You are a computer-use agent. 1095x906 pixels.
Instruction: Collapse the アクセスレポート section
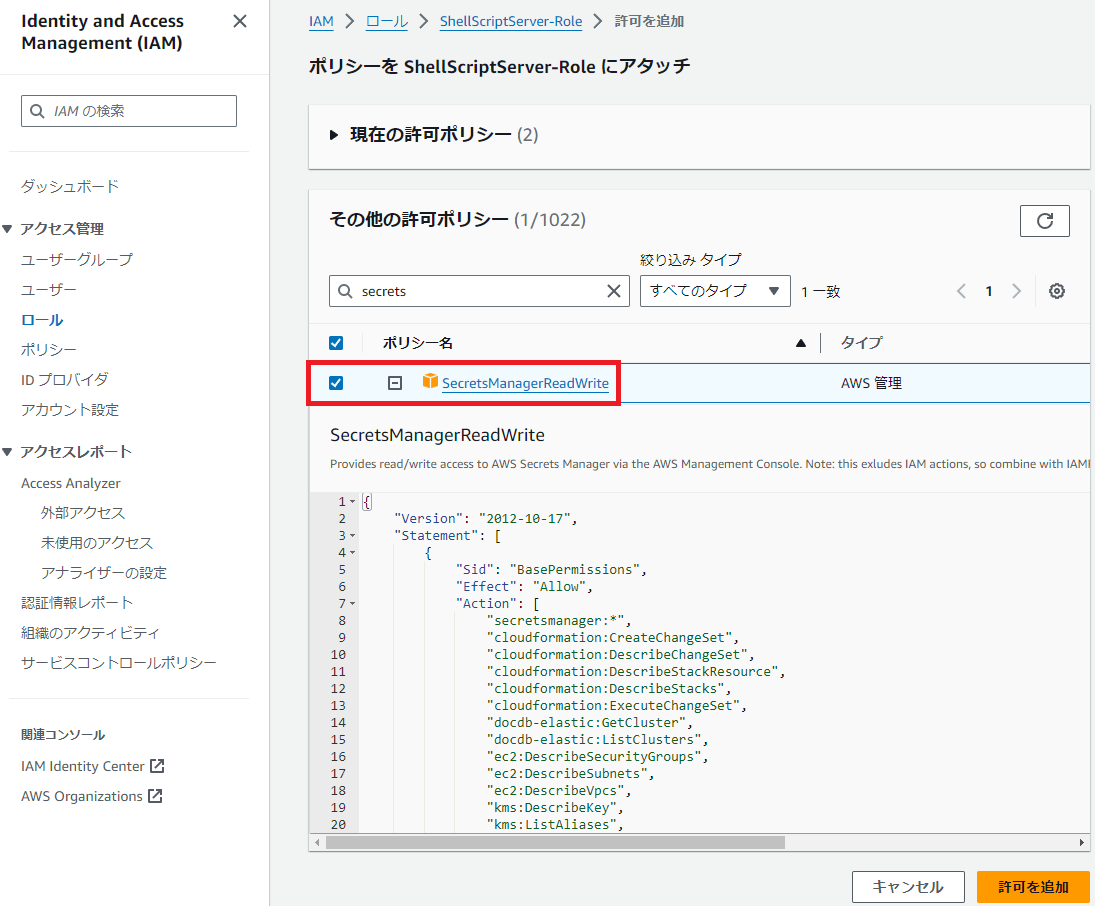[x=8, y=452]
